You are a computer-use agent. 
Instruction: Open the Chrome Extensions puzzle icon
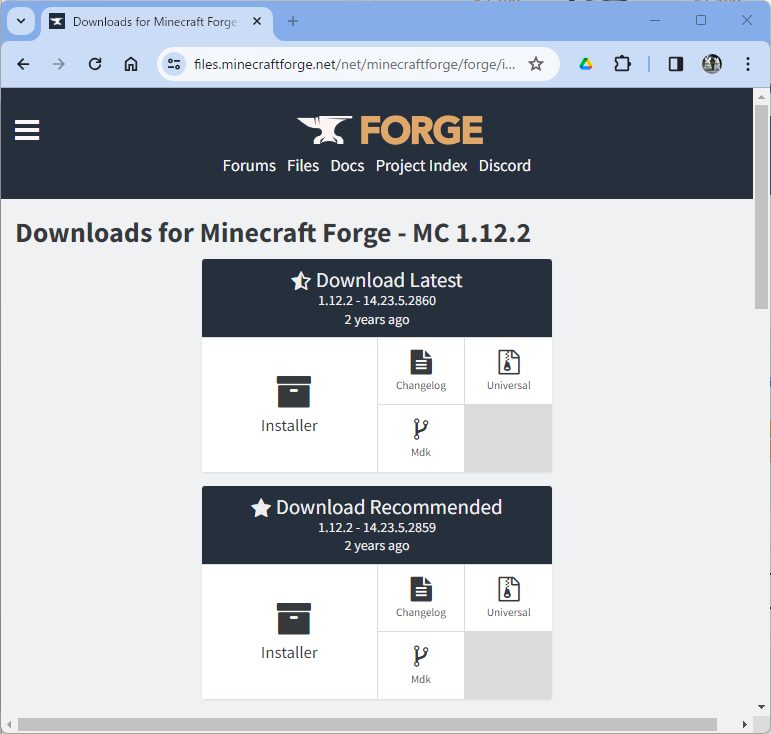622,64
